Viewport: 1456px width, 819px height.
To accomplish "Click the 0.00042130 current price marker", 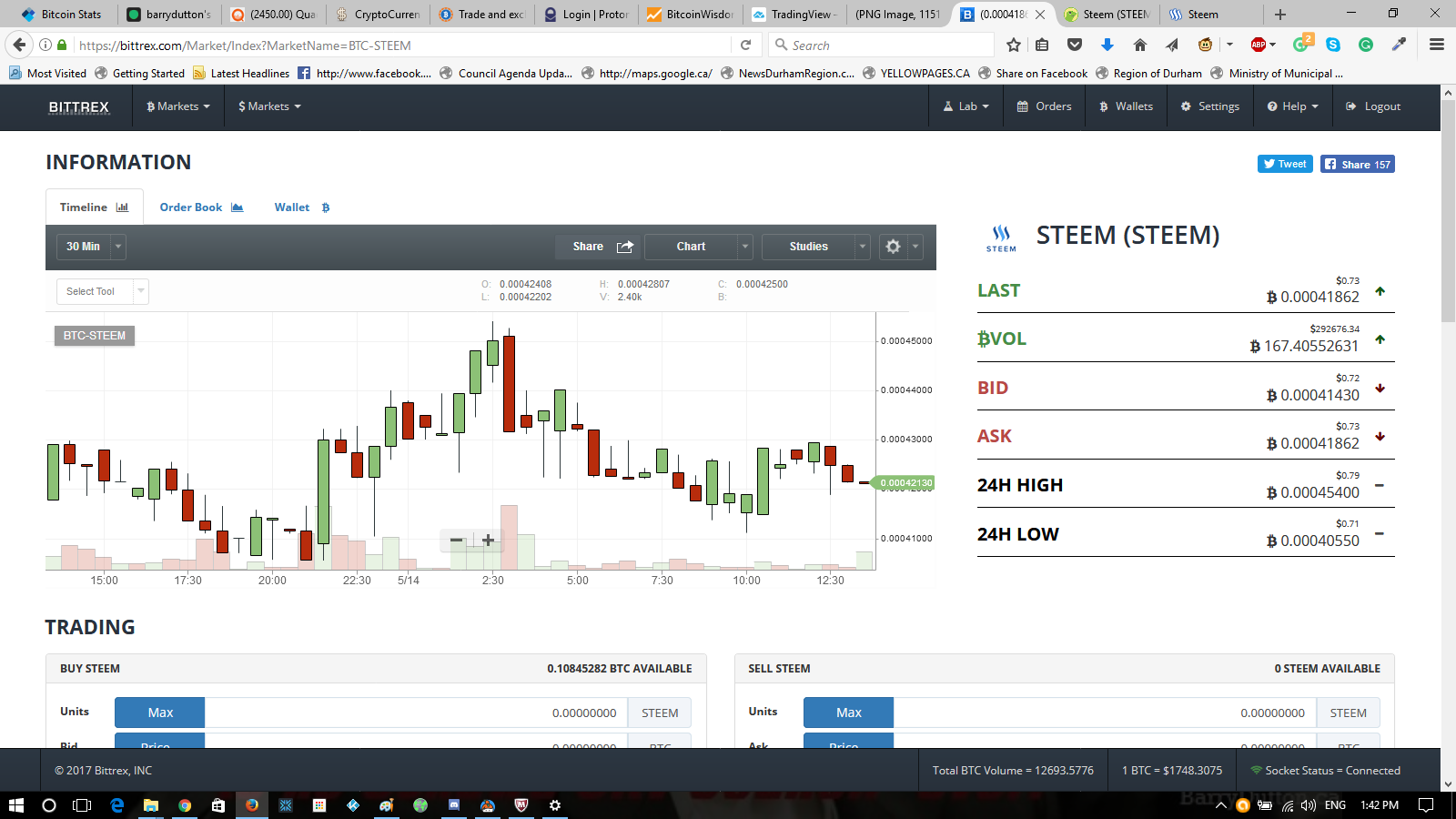I will (904, 482).
